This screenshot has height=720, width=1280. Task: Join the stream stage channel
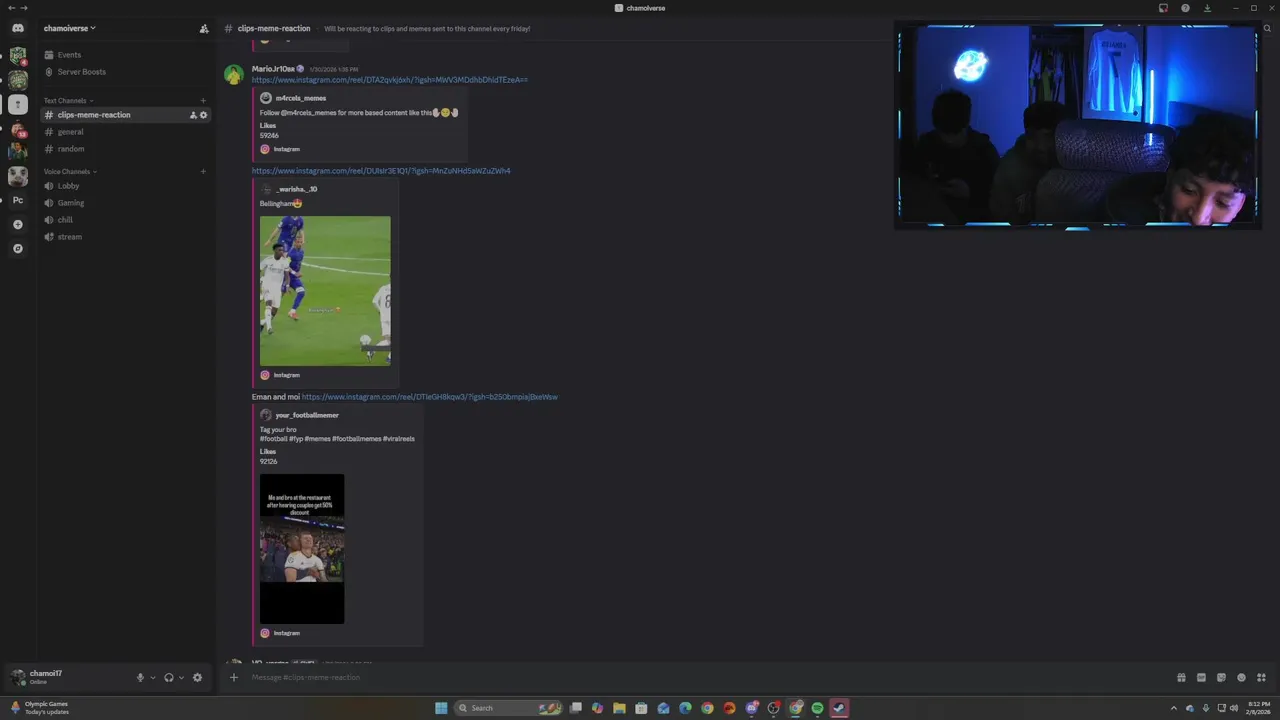coord(69,237)
